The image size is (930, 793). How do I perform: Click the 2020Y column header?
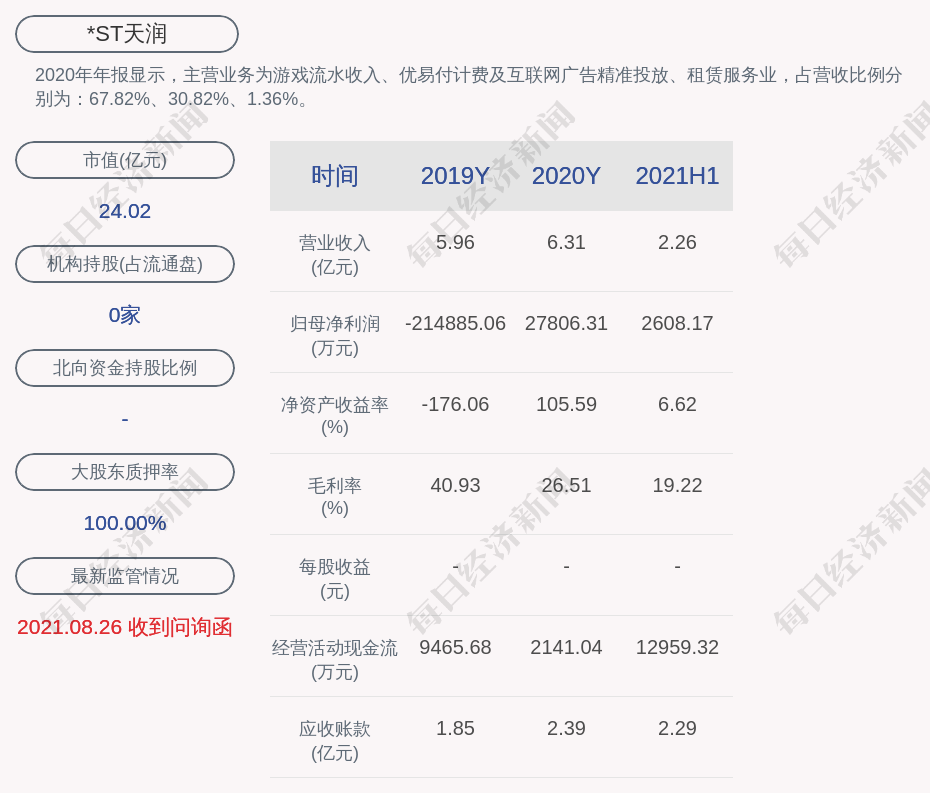[x=566, y=176]
